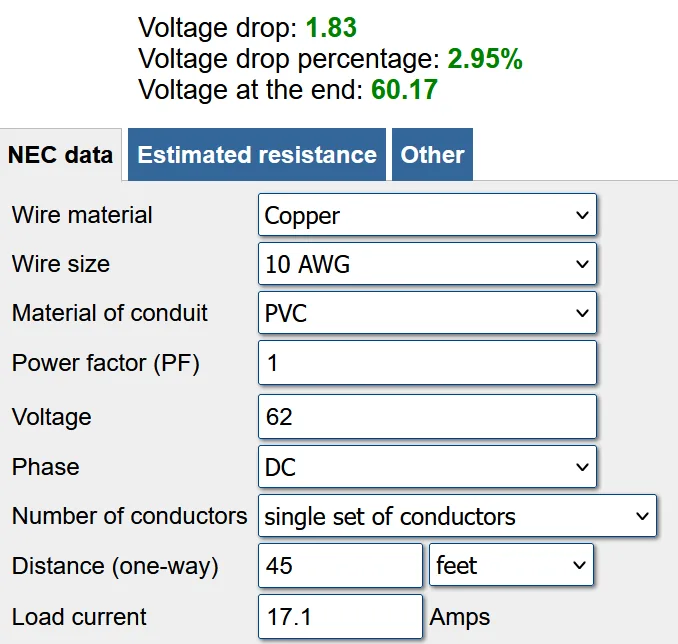The image size is (678, 644).
Task: Select the Load current input with 17.1
Action: [x=340, y=617]
